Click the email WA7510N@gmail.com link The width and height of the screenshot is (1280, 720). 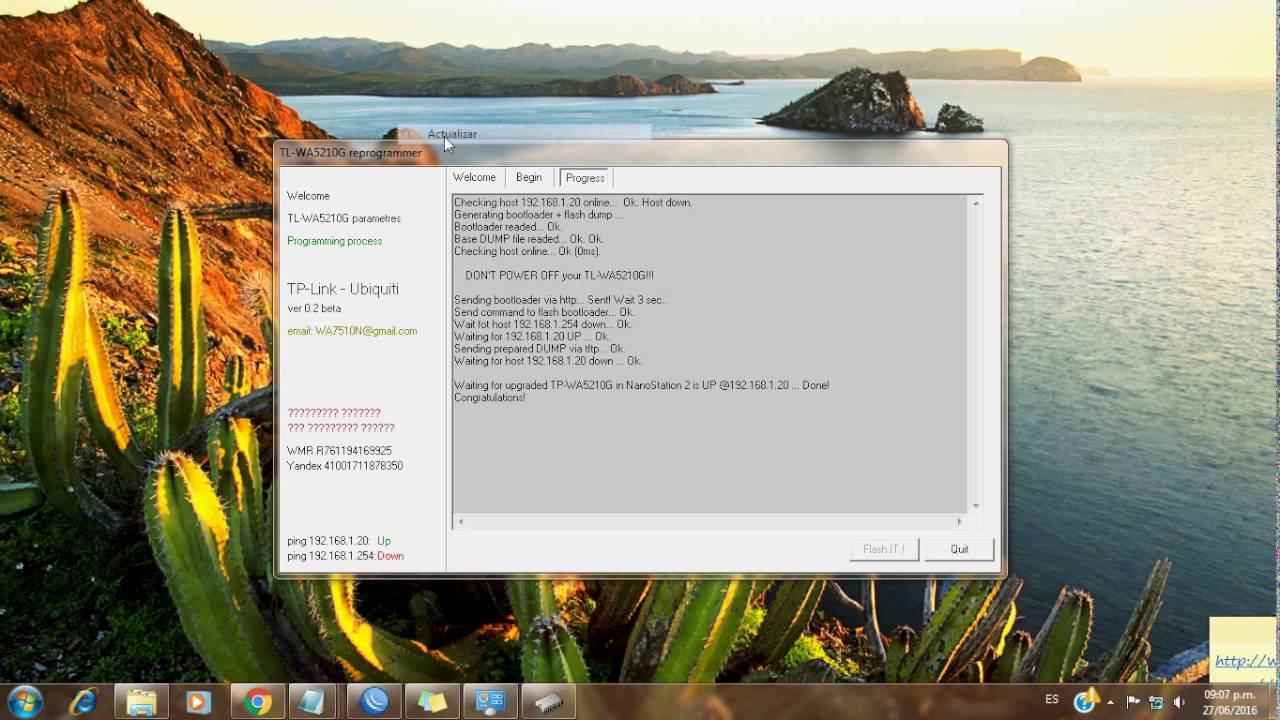[x=352, y=331]
